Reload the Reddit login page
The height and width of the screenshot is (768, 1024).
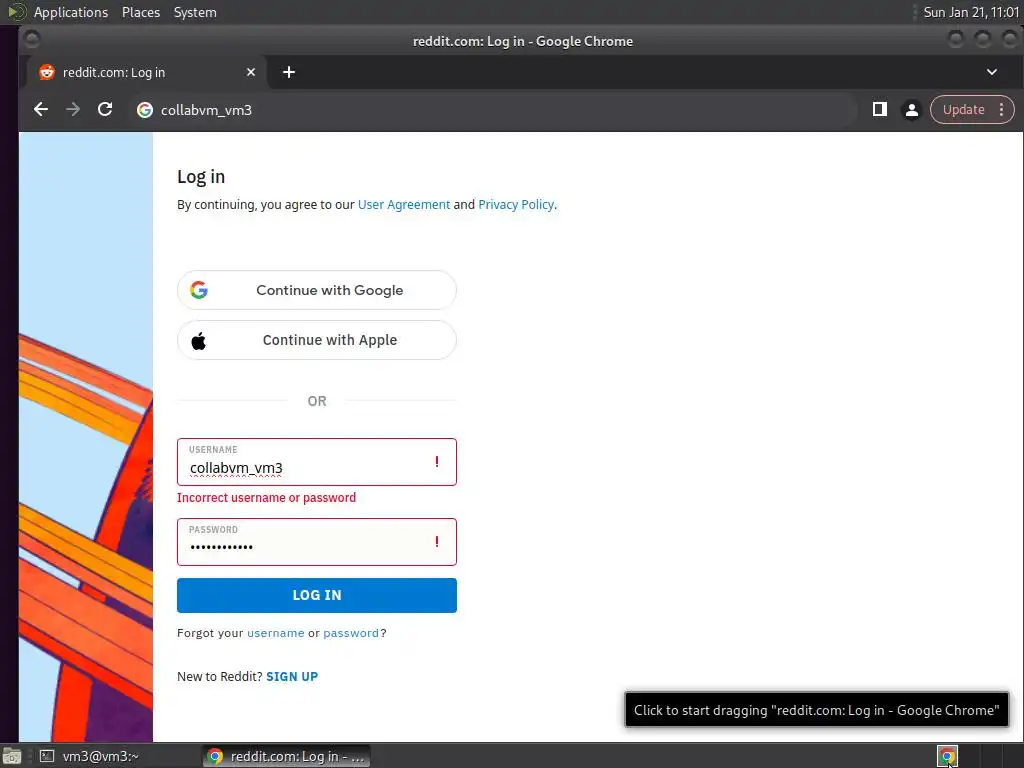click(x=105, y=110)
